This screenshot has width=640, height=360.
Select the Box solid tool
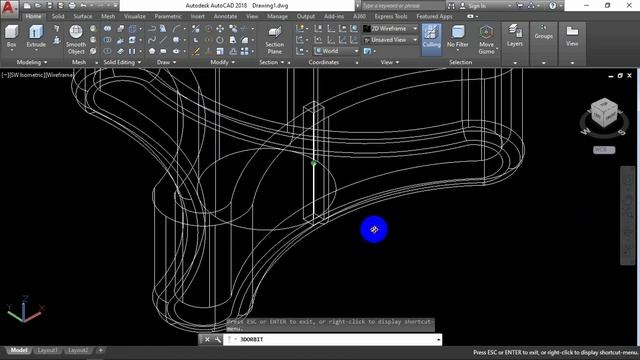[11, 35]
